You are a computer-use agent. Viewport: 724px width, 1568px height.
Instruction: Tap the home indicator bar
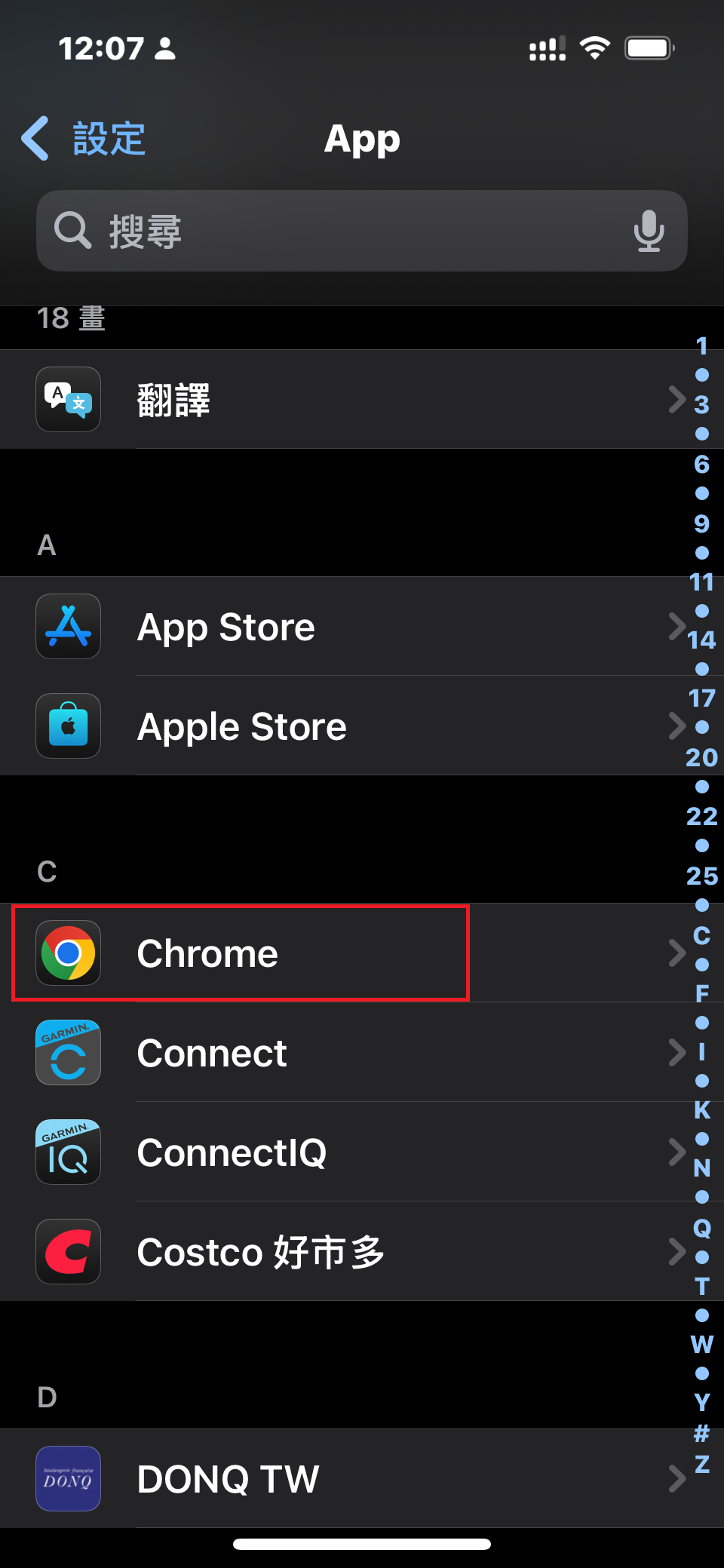pos(362,1544)
